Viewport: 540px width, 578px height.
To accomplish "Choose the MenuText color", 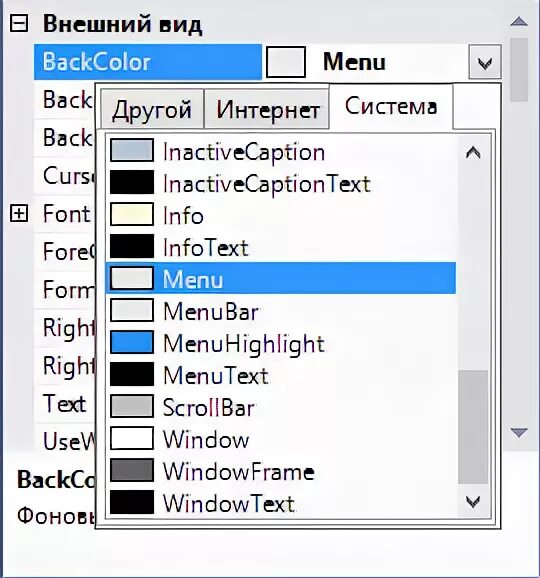I will click(281, 375).
